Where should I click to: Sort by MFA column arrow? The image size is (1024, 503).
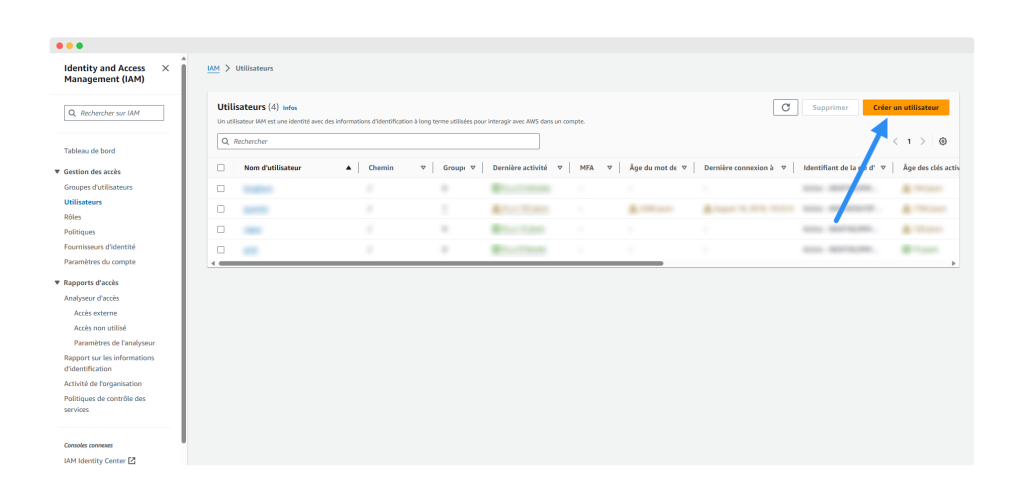click(609, 168)
